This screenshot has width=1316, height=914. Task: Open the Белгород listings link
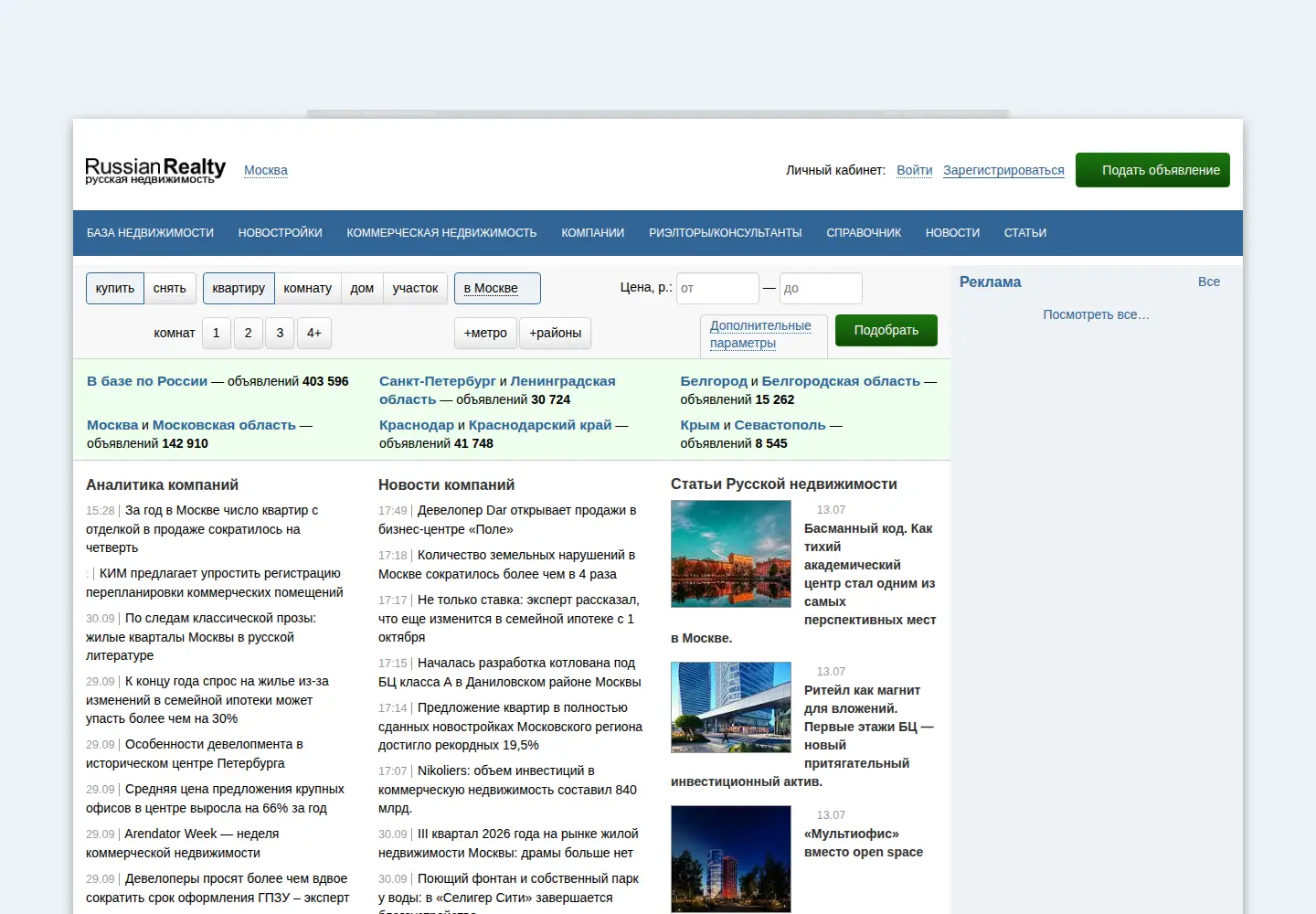tap(714, 381)
